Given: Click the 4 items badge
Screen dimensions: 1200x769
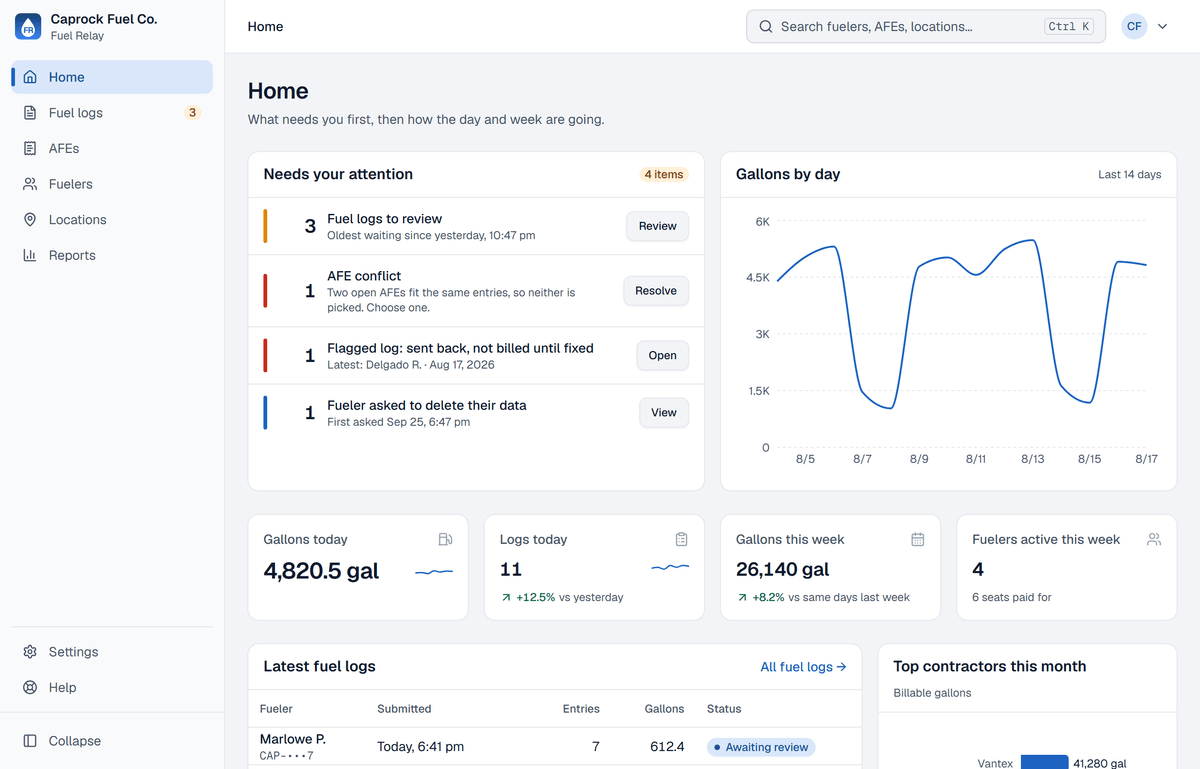Looking at the screenshot, I should (664, 174).
